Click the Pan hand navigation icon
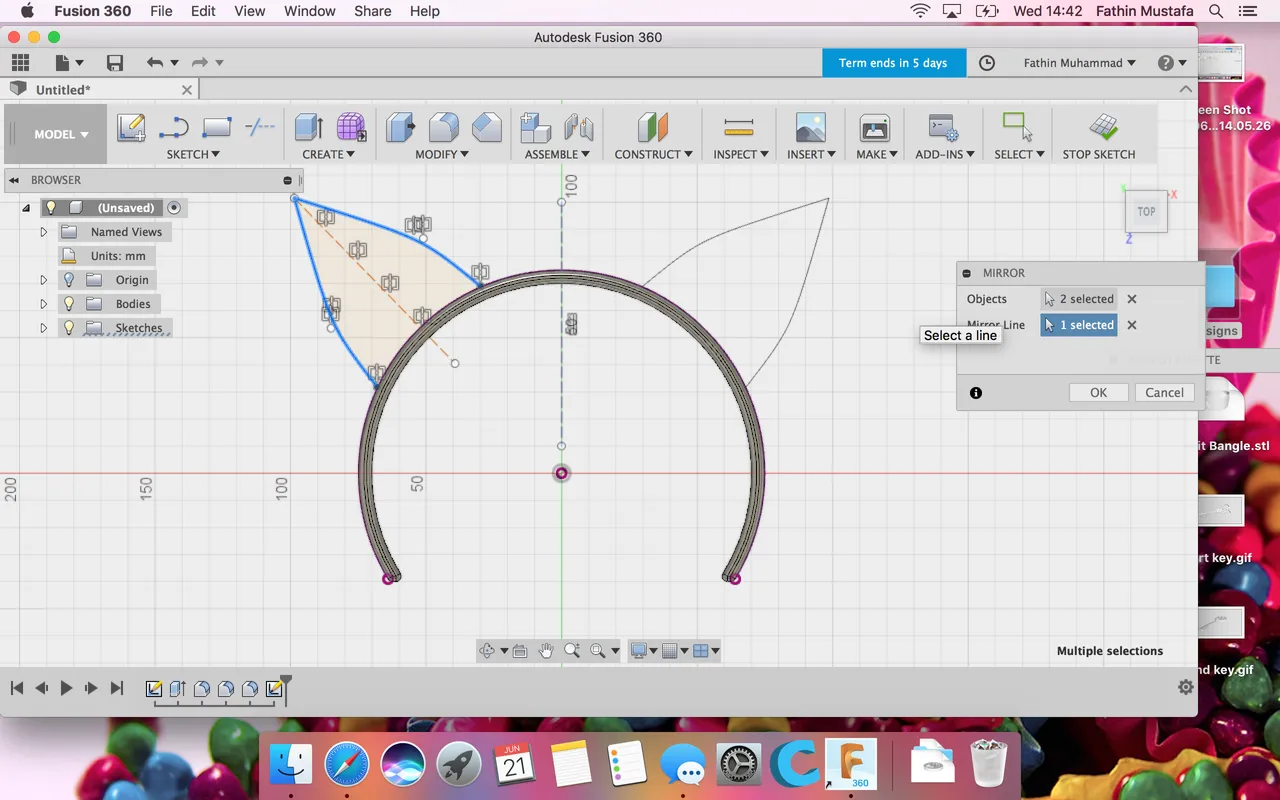Screen dimensions: 1280x800 [546, 651]
